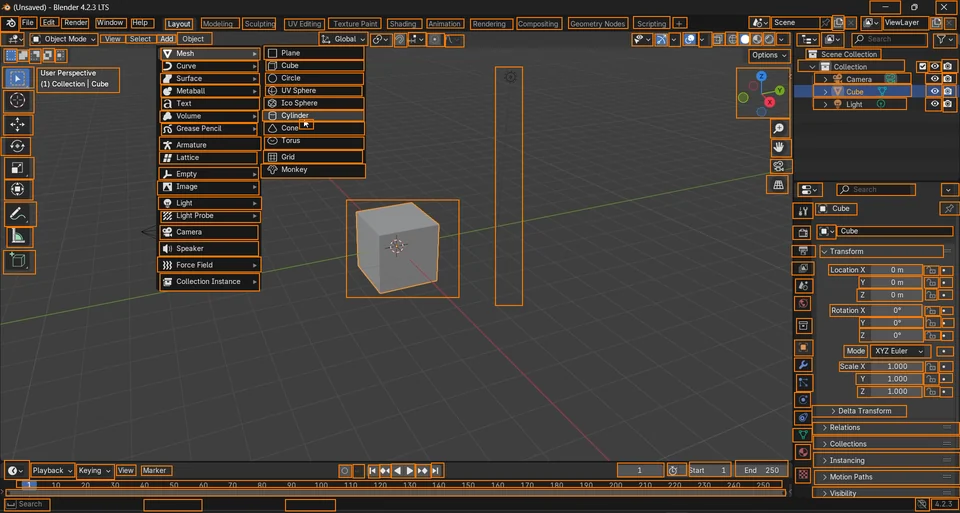
Task: Select the Rotate tool in left toolbar
Action: click(18, 146)
